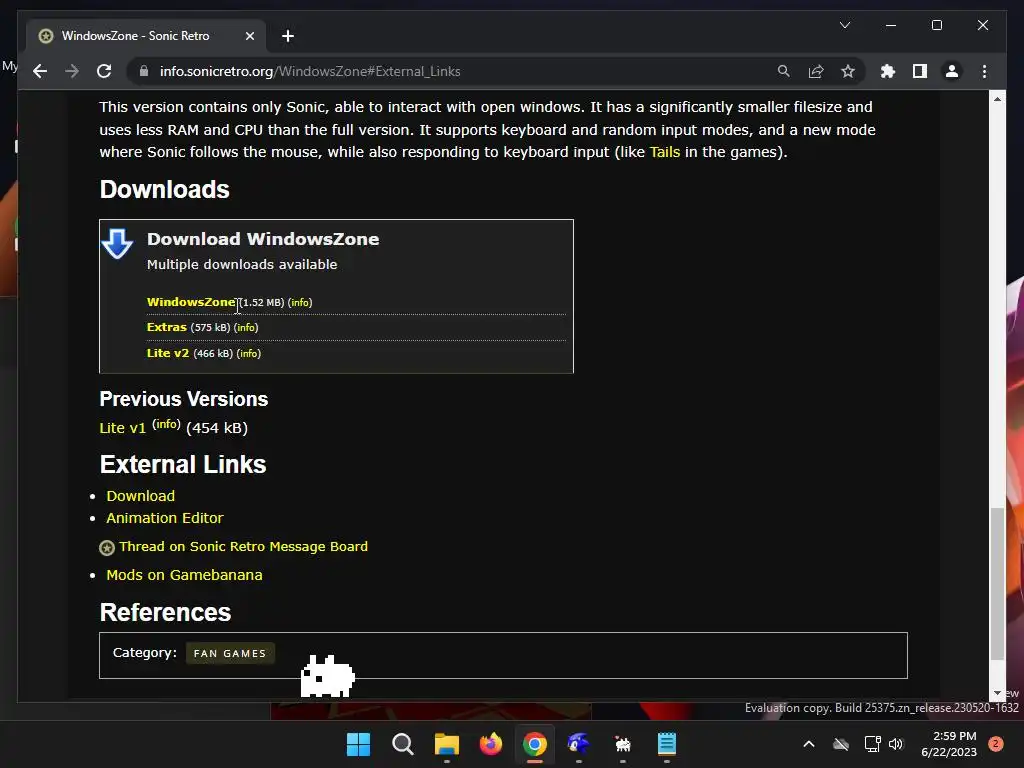Screen dimensions: 1024x768
Task: Download Lite v2 version
Action: (x=168, y=353)
